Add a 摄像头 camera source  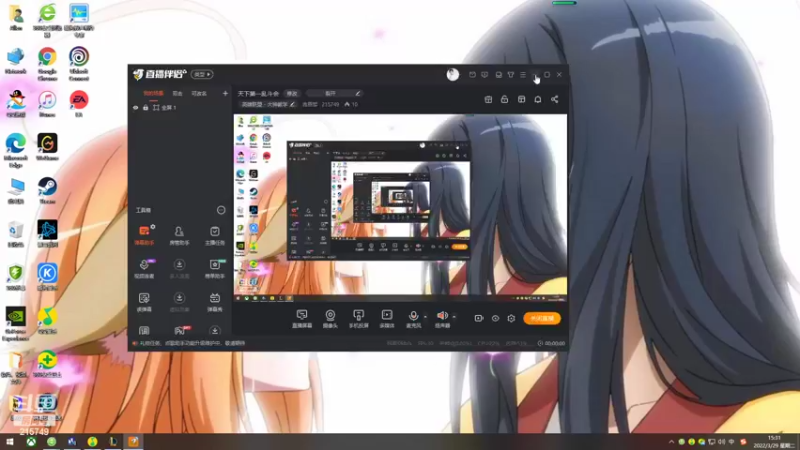330,319
